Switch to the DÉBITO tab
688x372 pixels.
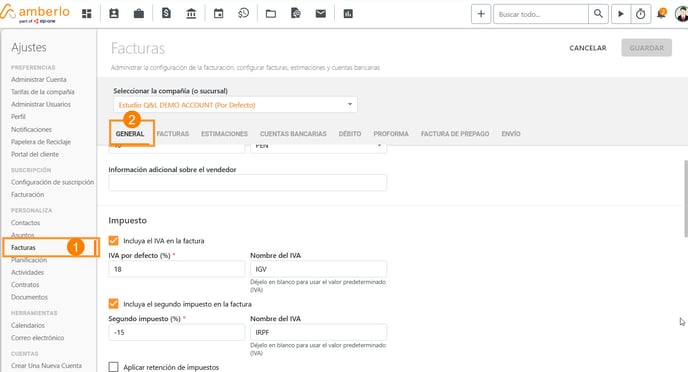350,134
